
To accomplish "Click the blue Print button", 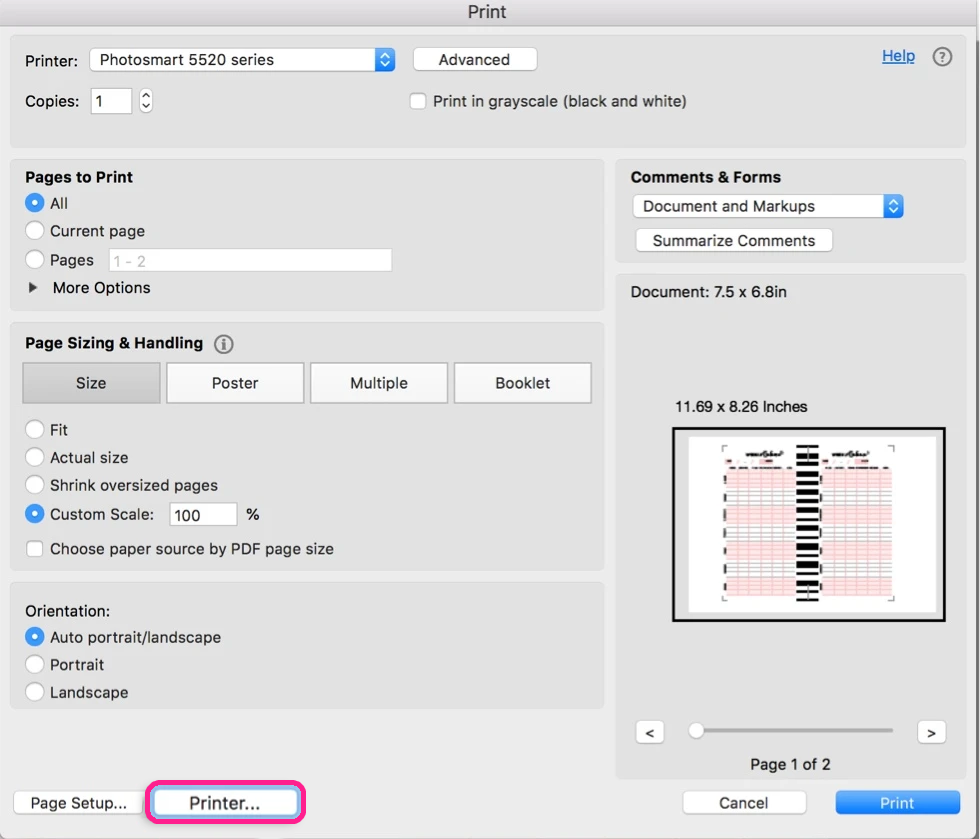I will 897,803.
